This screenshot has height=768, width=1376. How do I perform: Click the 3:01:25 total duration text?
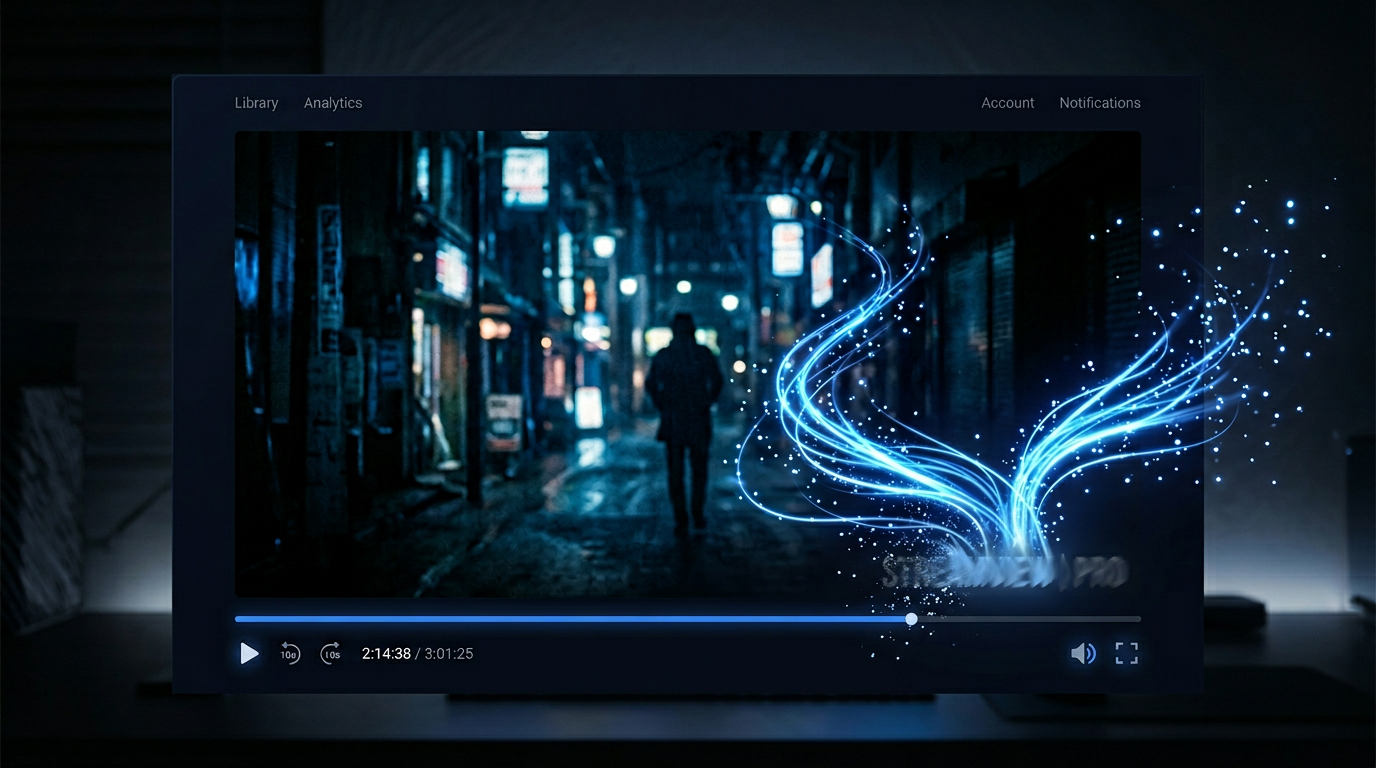(x=449, y=654)
